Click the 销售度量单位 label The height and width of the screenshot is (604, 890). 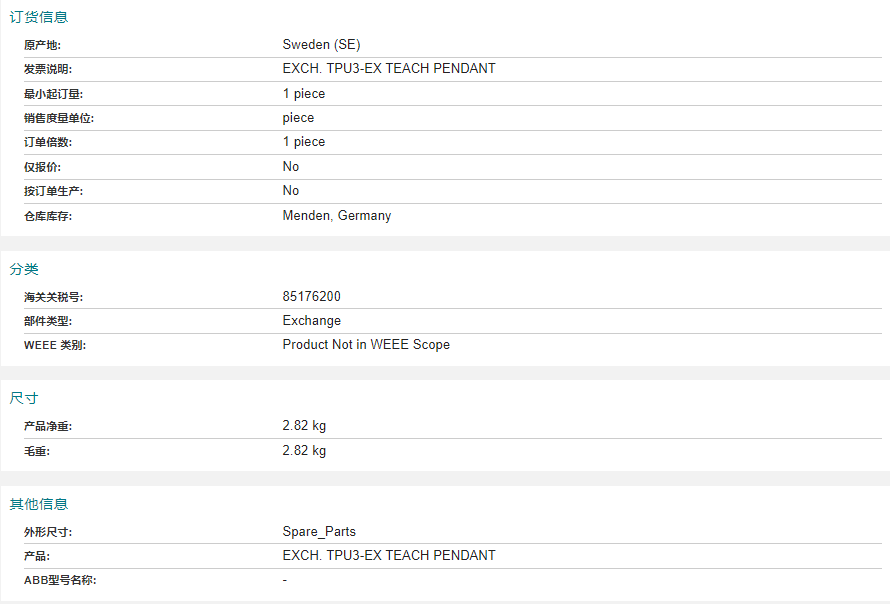coord(59,118)
